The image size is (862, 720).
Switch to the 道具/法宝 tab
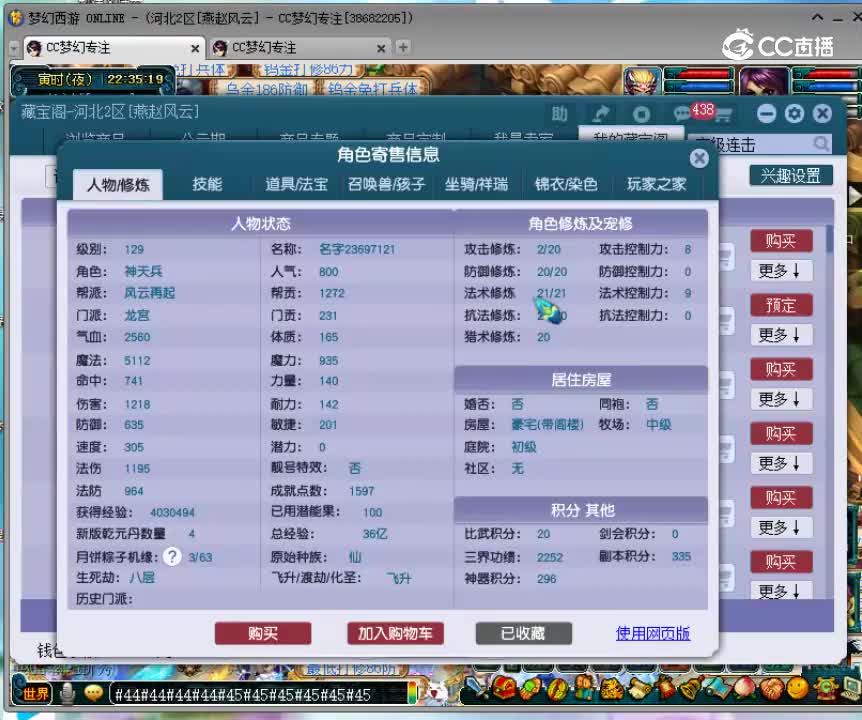coord(296,184)
